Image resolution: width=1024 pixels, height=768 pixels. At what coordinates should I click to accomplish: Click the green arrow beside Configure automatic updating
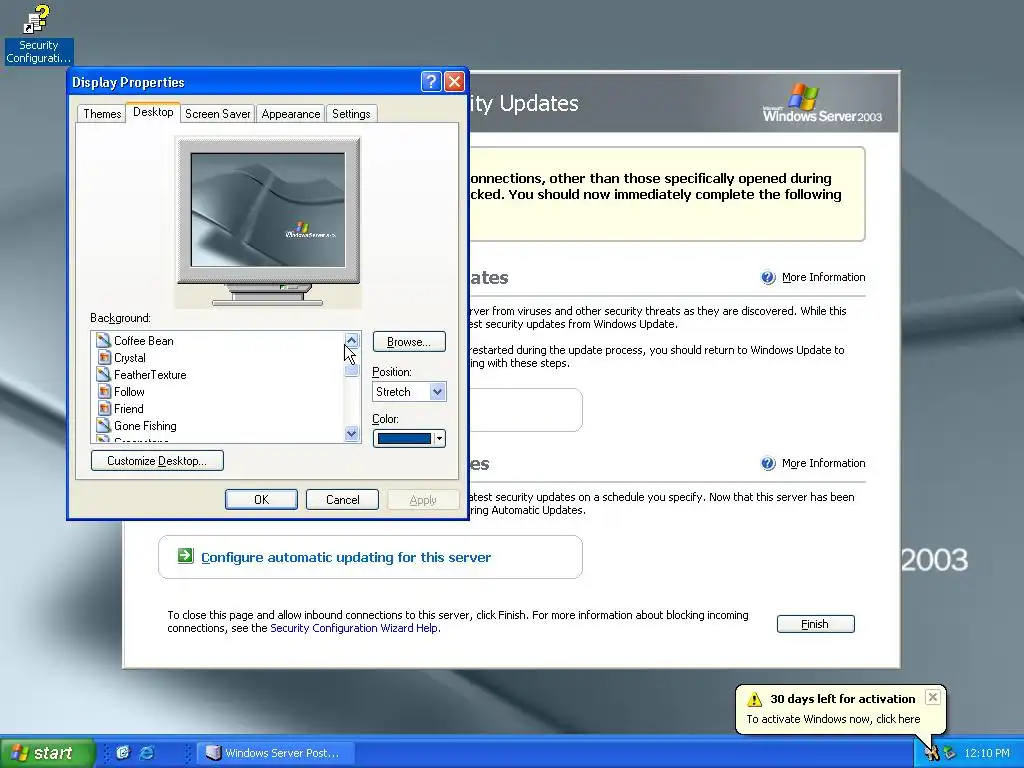[185, 556]
